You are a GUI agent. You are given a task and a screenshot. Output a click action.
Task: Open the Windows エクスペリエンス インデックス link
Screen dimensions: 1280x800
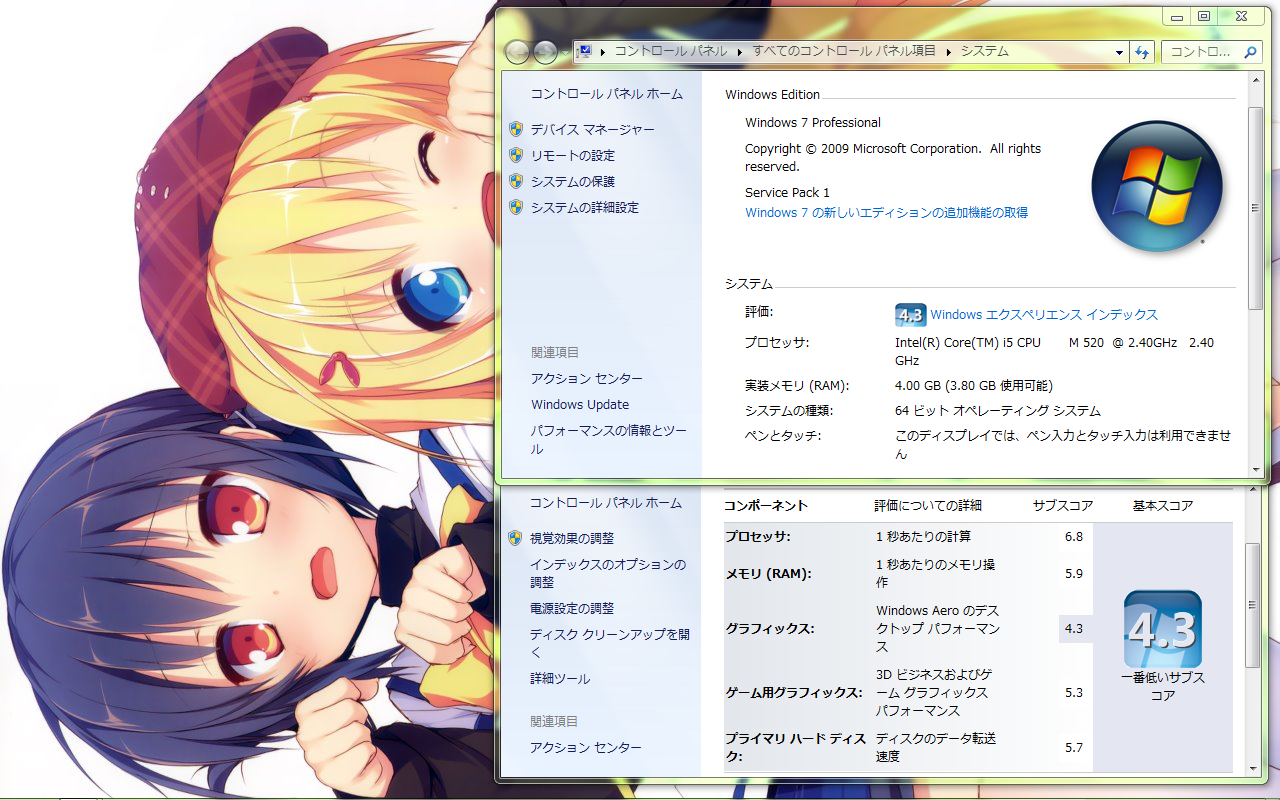click(1043, 315)
